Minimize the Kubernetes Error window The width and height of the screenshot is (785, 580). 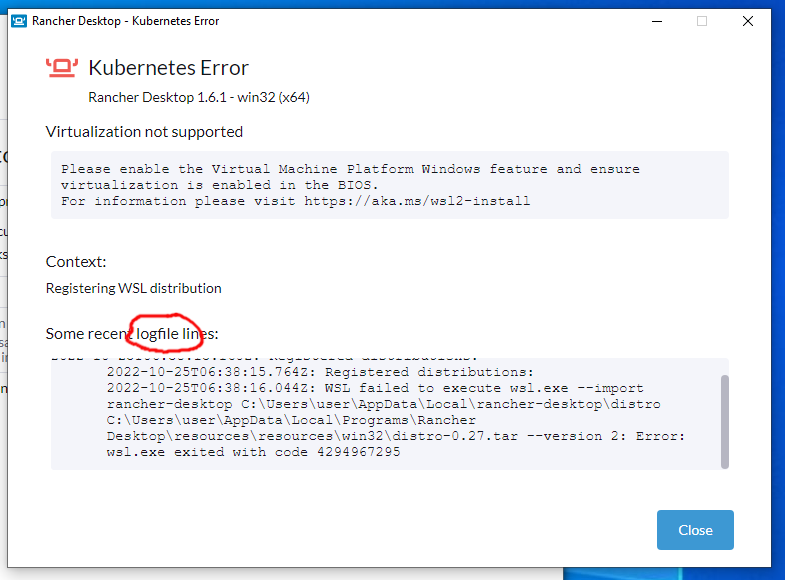(x=657, y=21)
